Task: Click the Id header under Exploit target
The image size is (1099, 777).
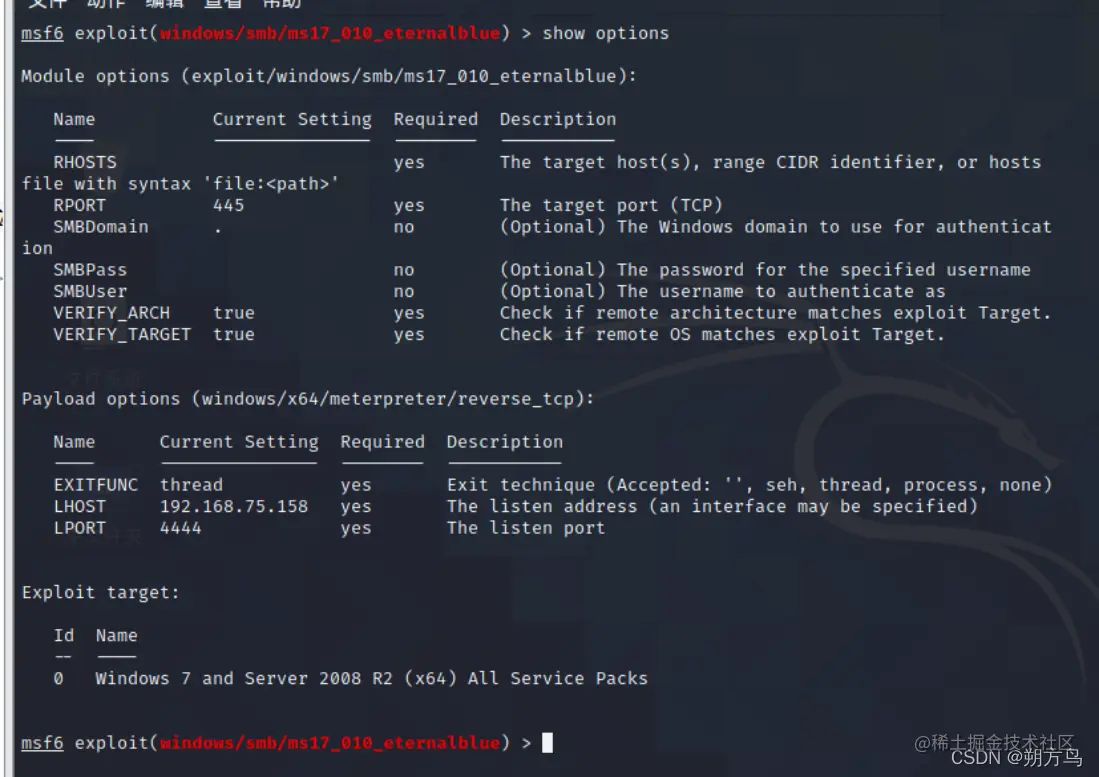Action: pos(64,635)
